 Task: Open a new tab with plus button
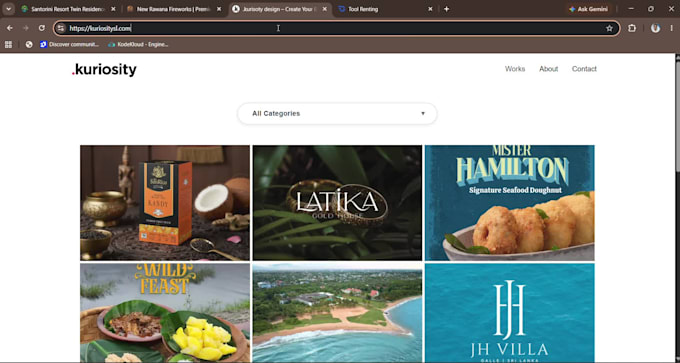(x=446, y=9)
